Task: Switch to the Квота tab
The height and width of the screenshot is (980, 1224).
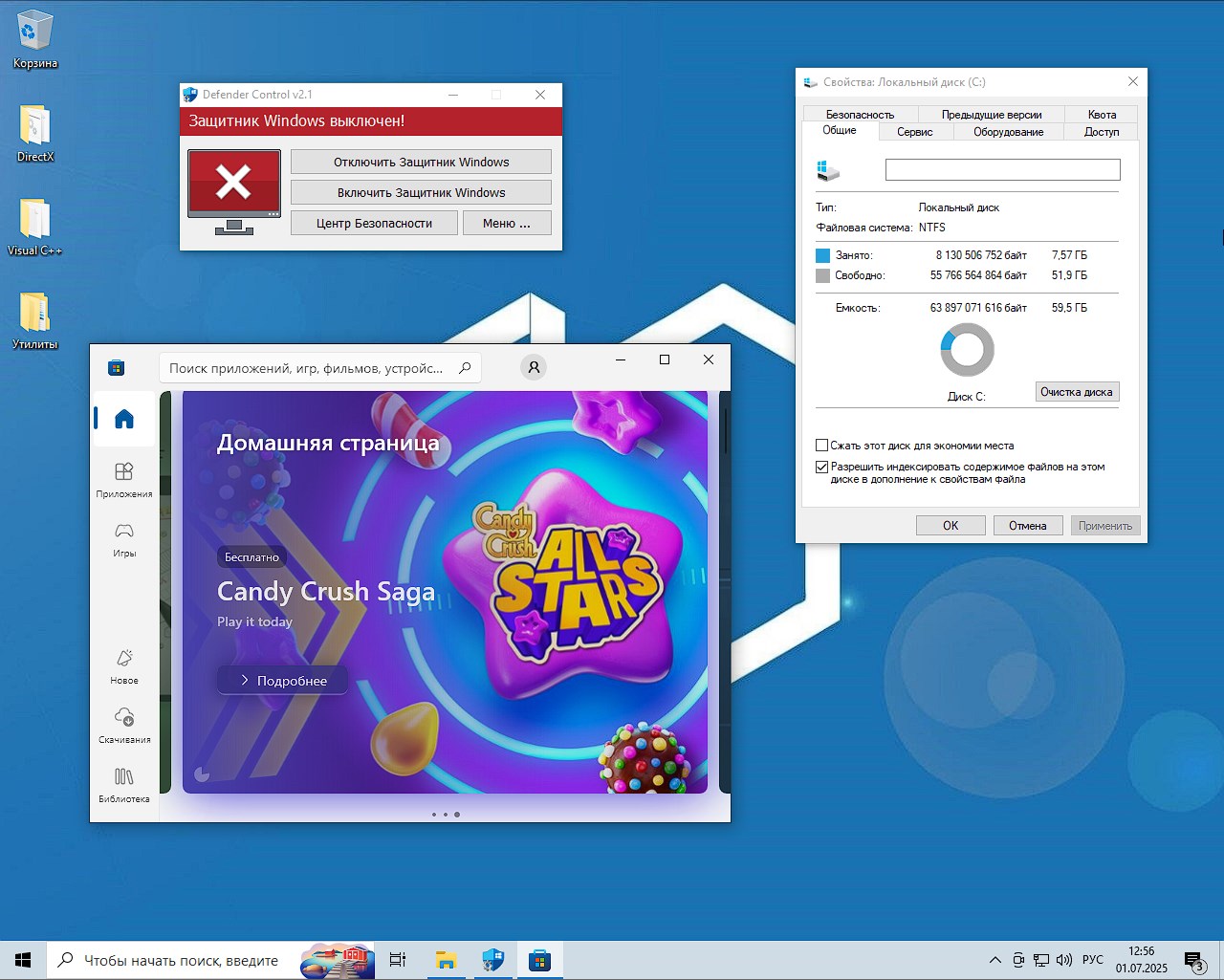Action: point(1102,114)
